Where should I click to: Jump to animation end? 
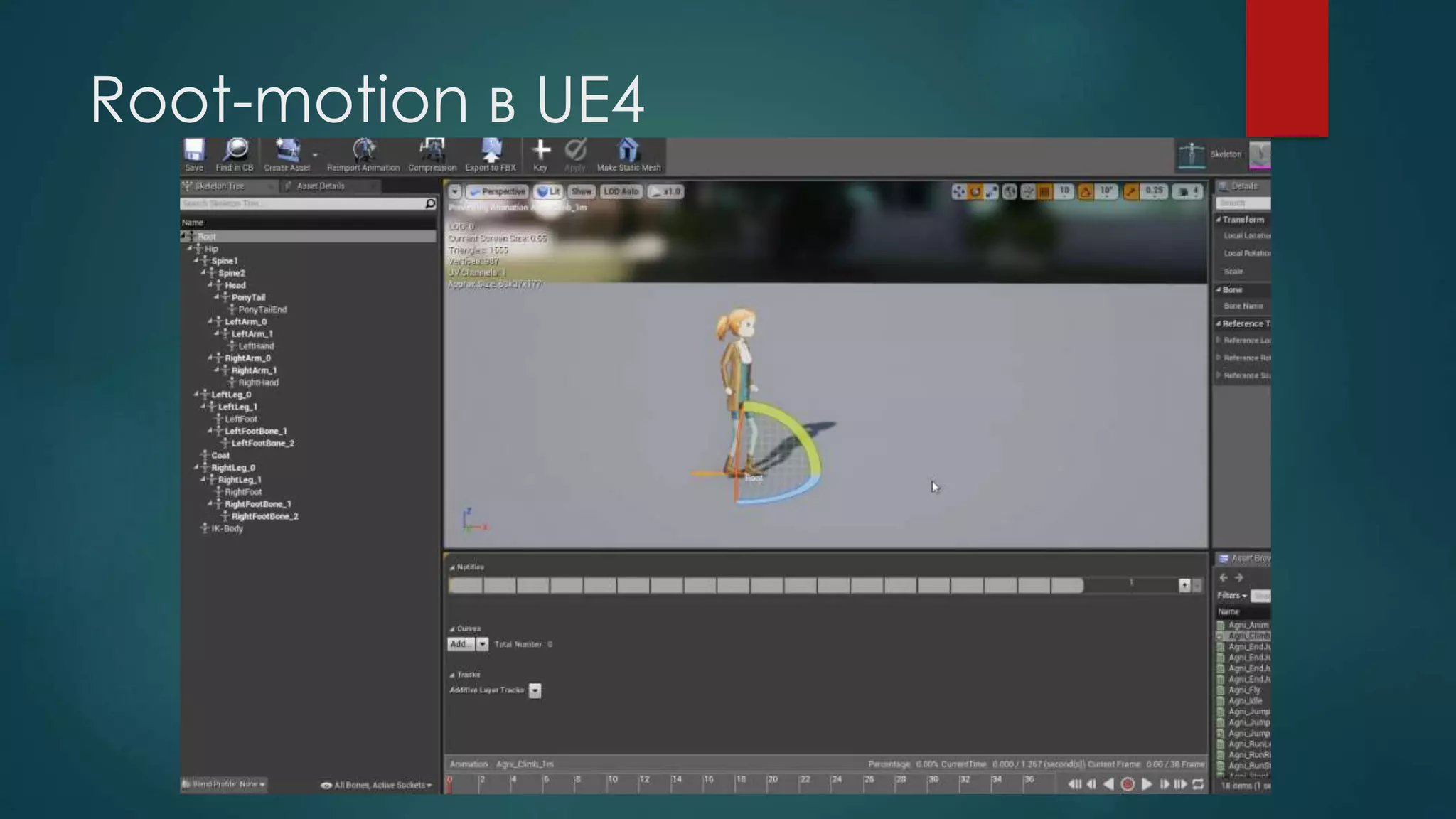[1180, 784]
